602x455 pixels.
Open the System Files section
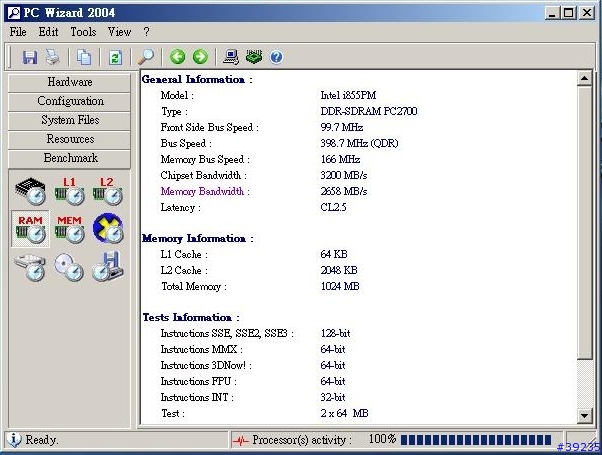tap(69, 120)
